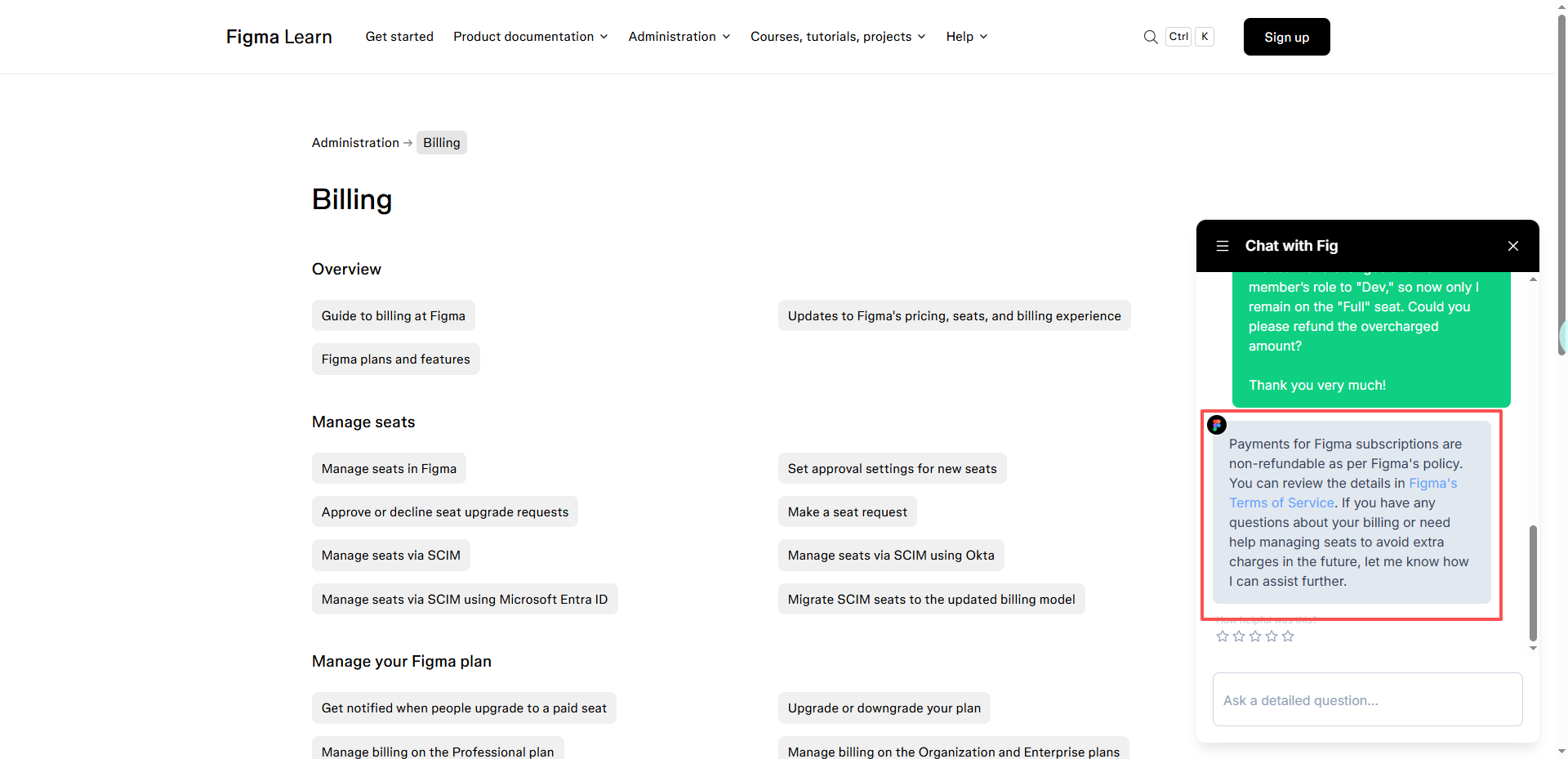This screenshot has width=1568, height=759.
Task: Click chat scrollbar down arrow
Action: [x=1533, y=648]
